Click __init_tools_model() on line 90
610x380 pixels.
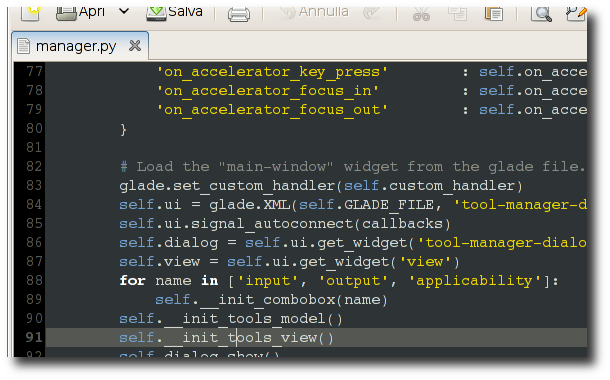[254, 319]
